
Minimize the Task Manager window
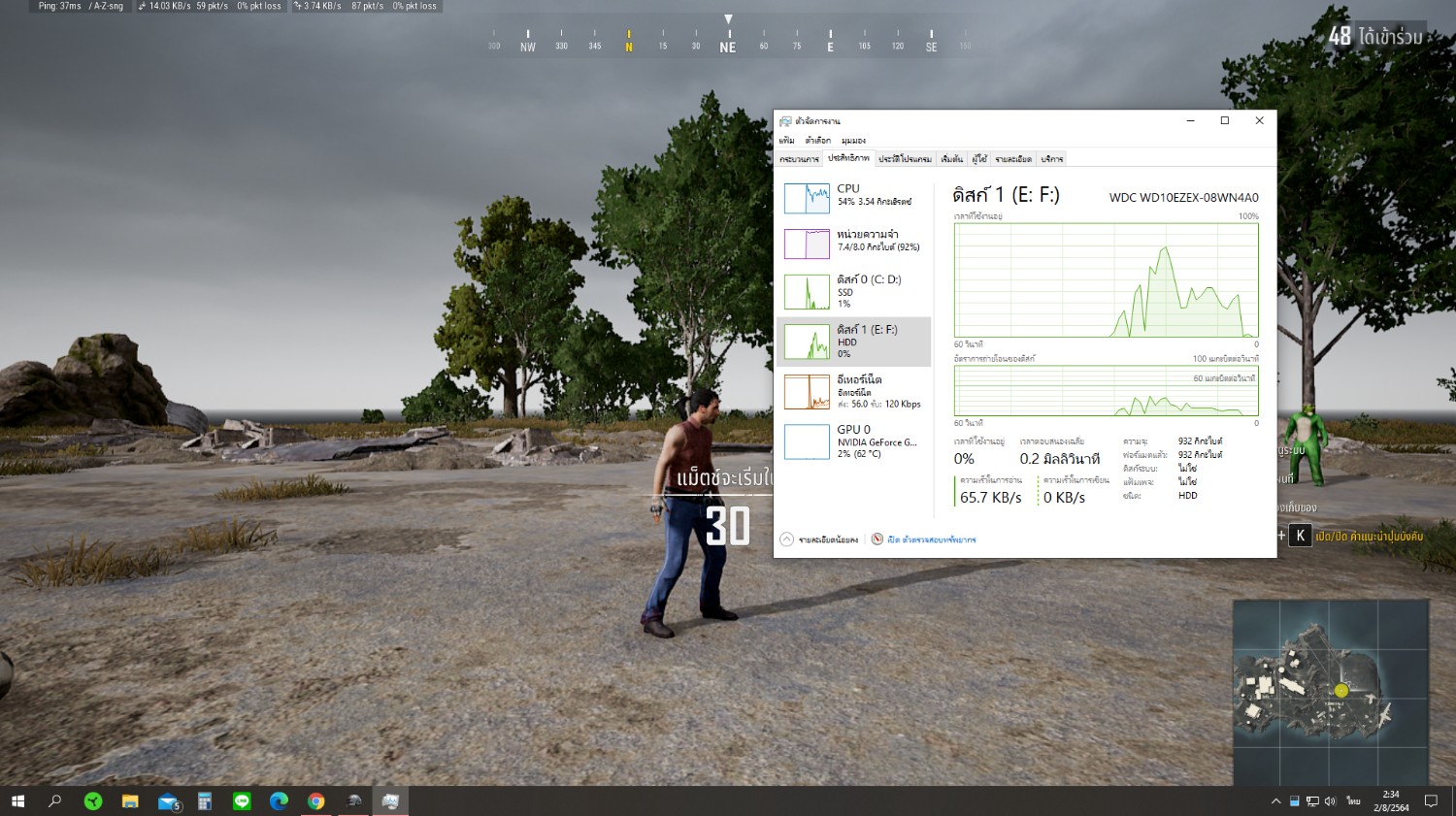click(x=1190, y=121)
